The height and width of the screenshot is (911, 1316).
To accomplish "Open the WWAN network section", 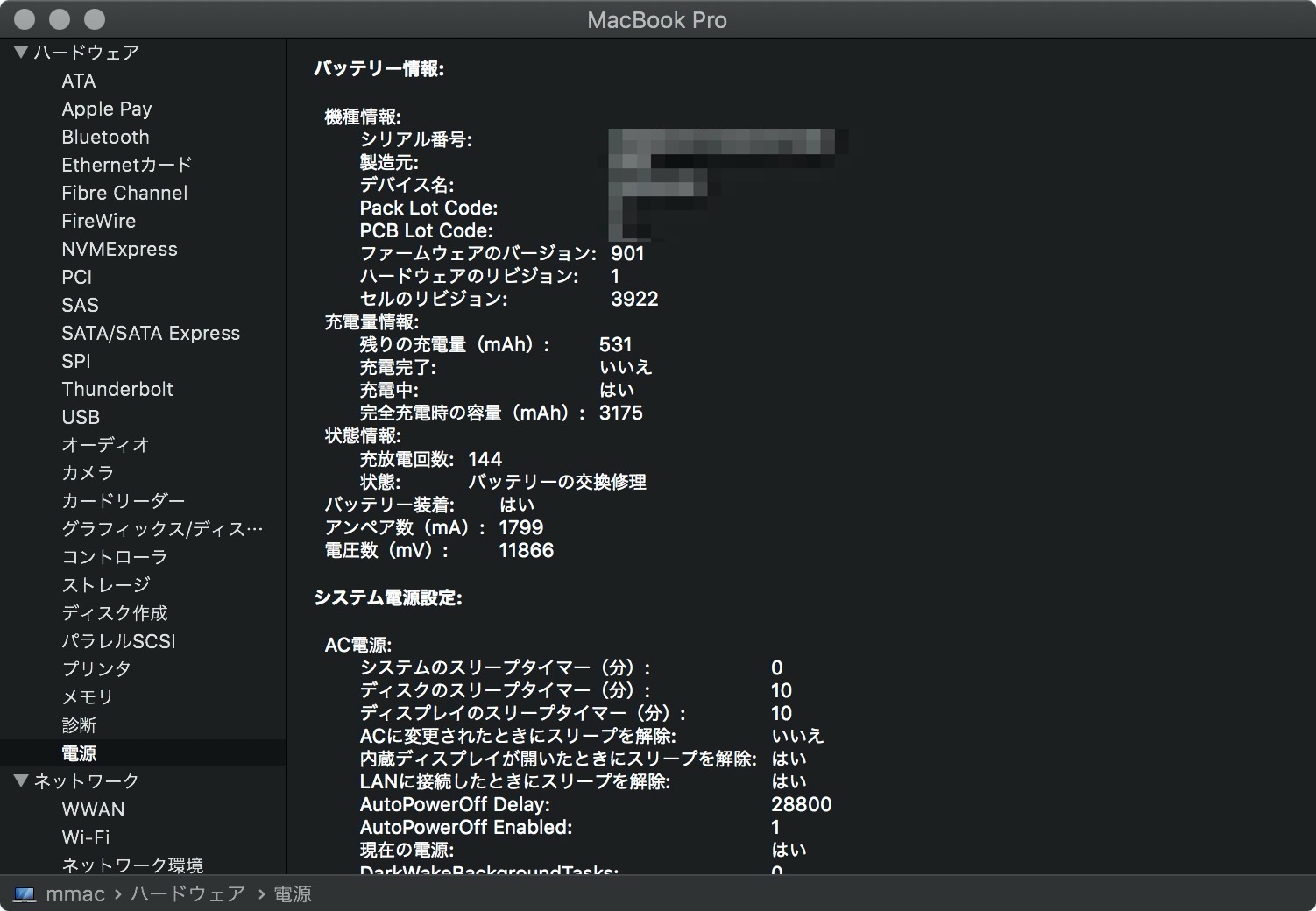I will click(x=92, y=809).
